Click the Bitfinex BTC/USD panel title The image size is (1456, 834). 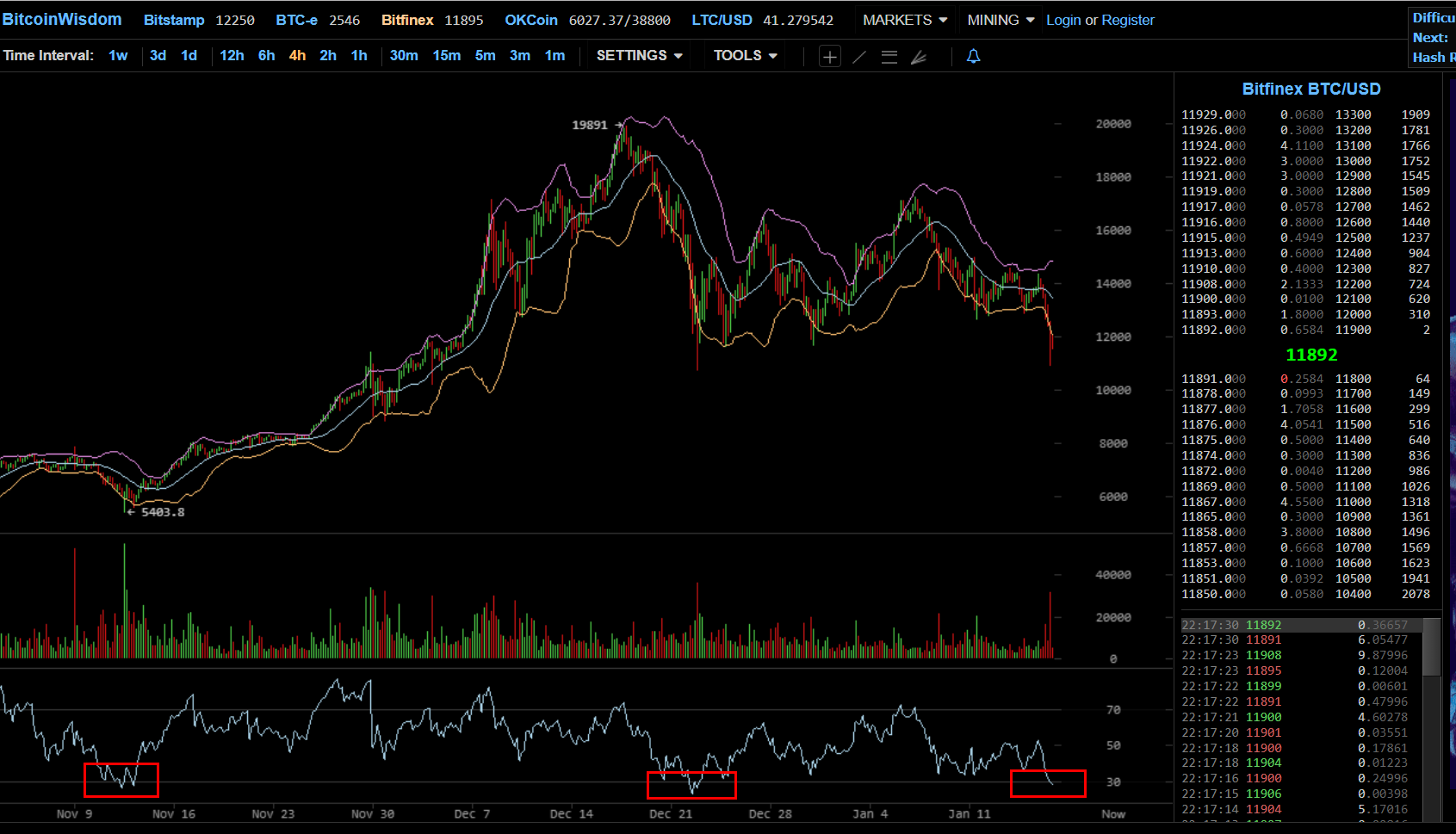pos(1311,89)
